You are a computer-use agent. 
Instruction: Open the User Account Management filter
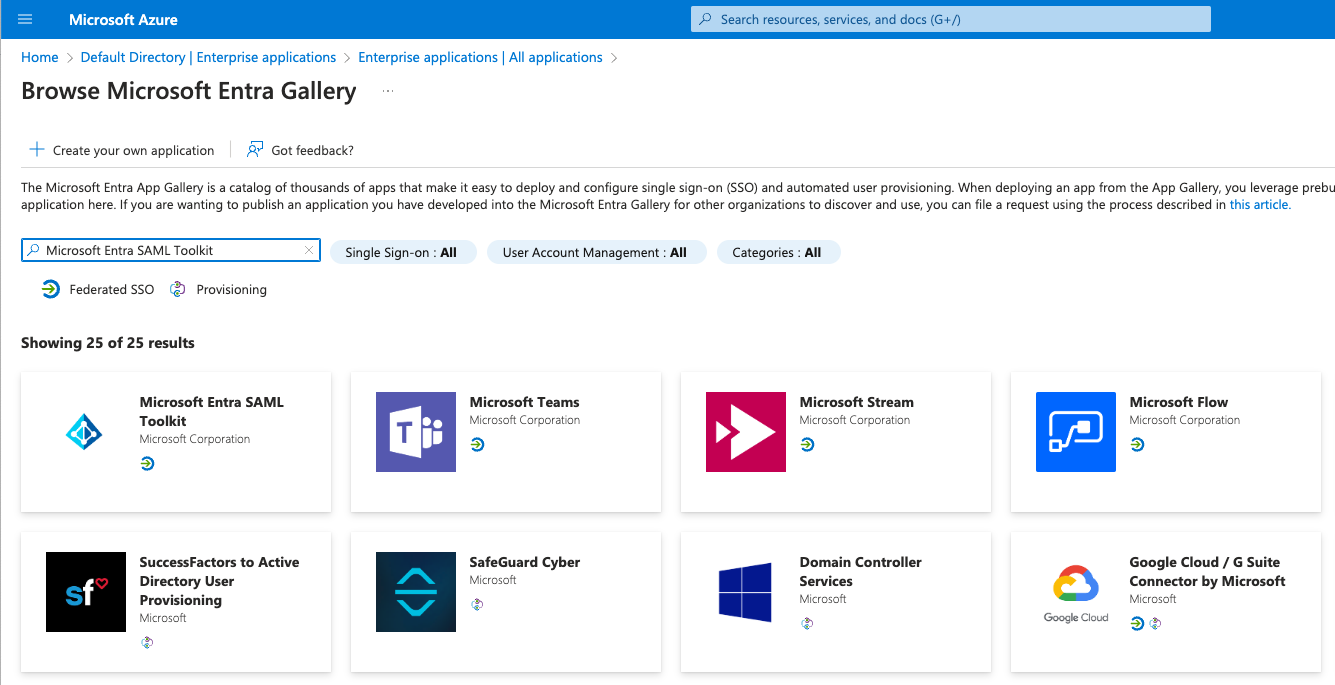click(x=595, y=253)
